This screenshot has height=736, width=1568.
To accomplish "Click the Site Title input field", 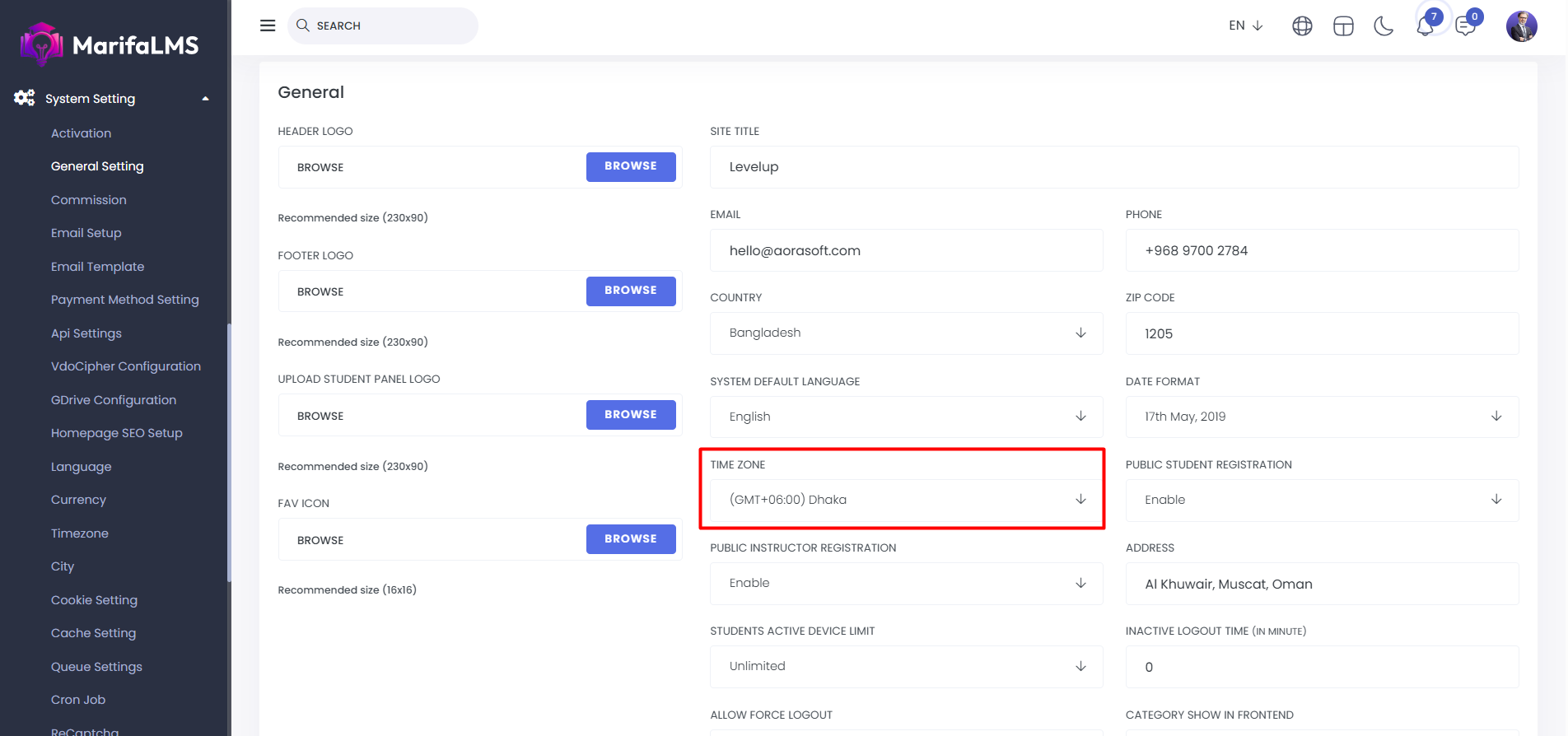I will [x=1113, y=167].
